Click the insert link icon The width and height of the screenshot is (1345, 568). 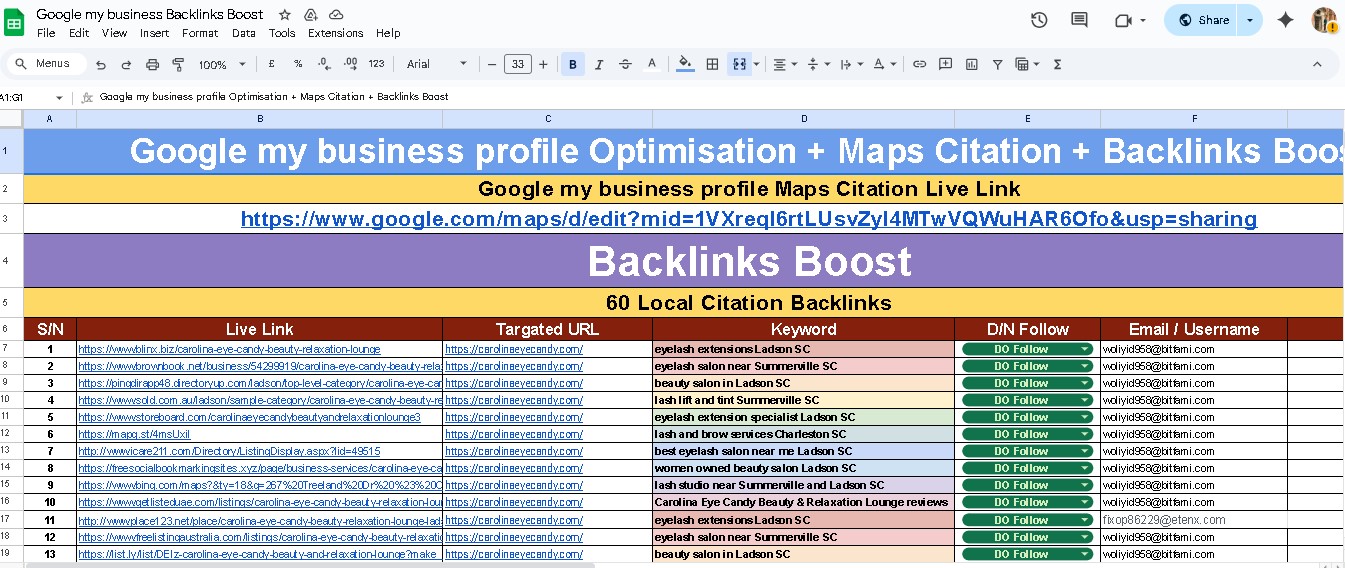pyautogui.click(x=919, y=64)
